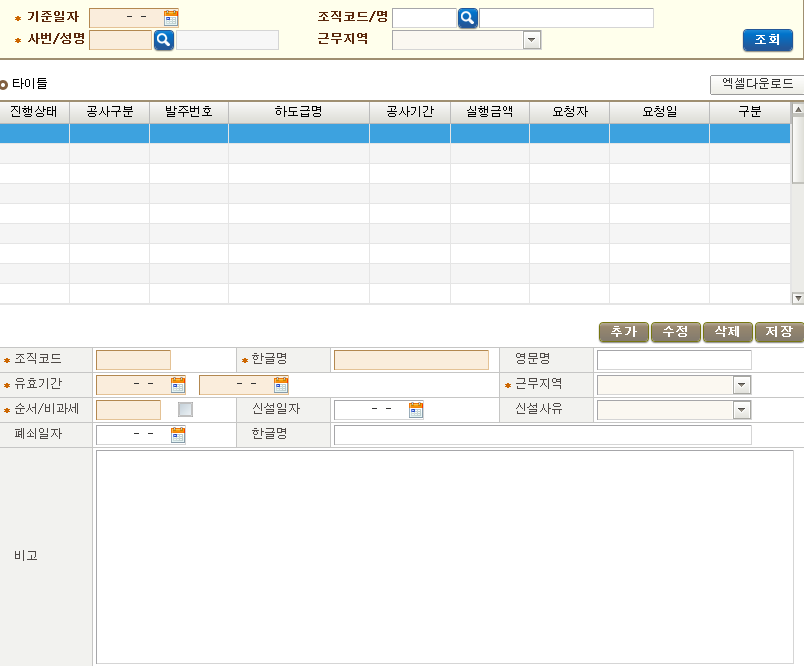Viewport: 804px width, 666px height.
Task: Focus the 한글명 field beside 폐쇄일자
Action: click(542, 435)
